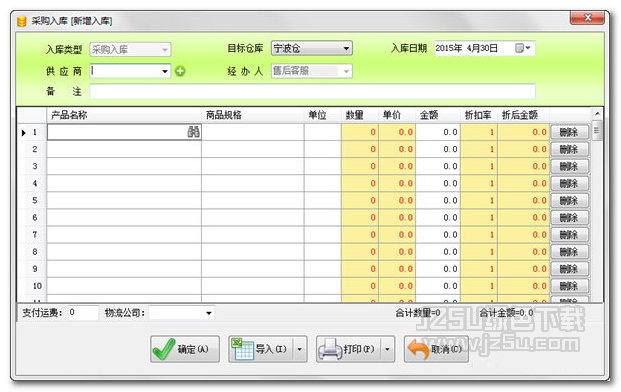Open the 物流公司 dropdown
The height and width of the screenshot is (392, 621).
(208, 313)
